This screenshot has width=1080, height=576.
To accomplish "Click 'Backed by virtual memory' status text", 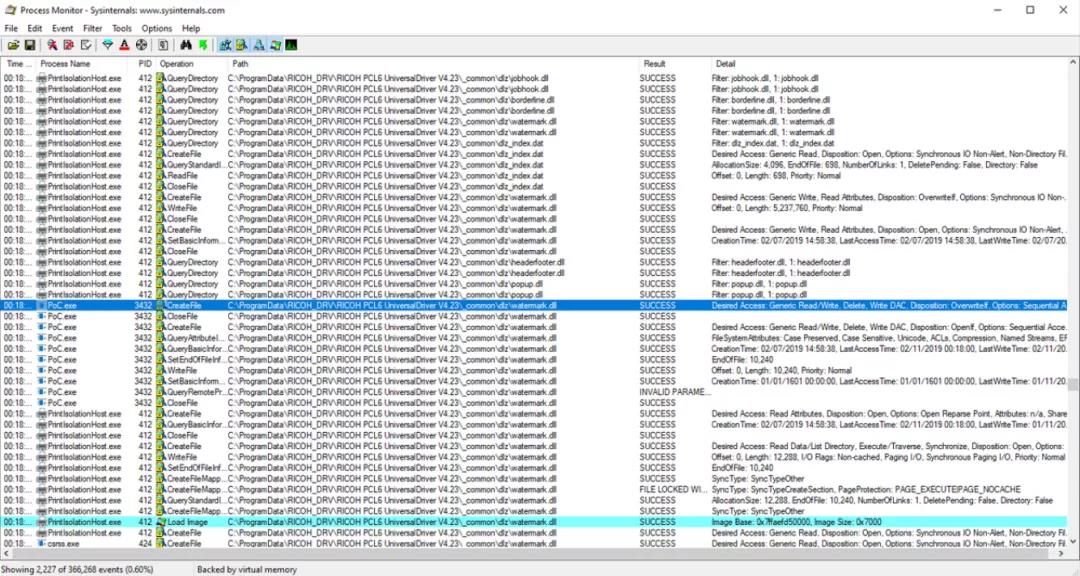I will [247, 570].
